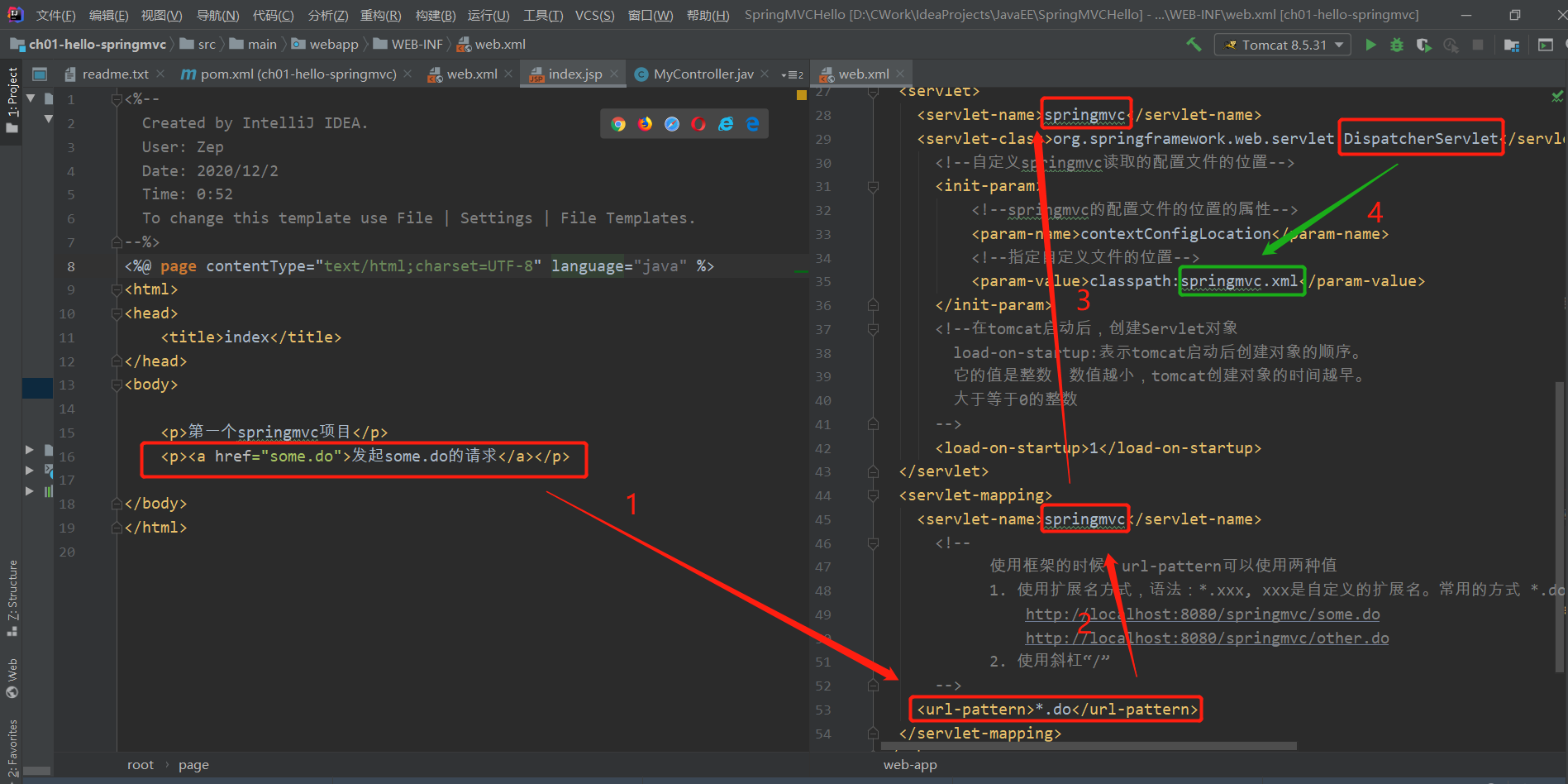Click the profiler run icon

pyautogui.click(x=1451, y=45)
